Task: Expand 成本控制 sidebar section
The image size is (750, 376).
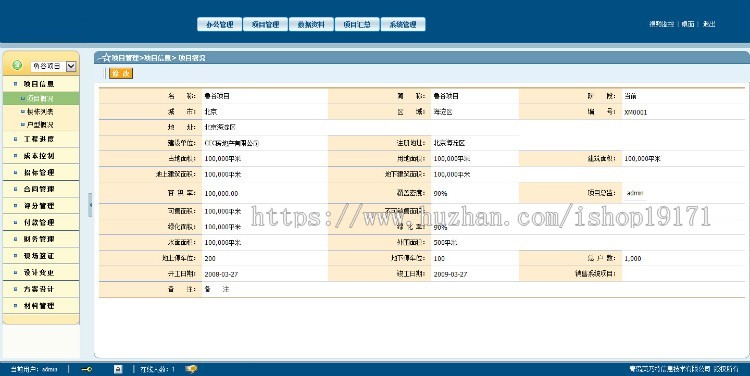Action: click(x=39, y=156)
